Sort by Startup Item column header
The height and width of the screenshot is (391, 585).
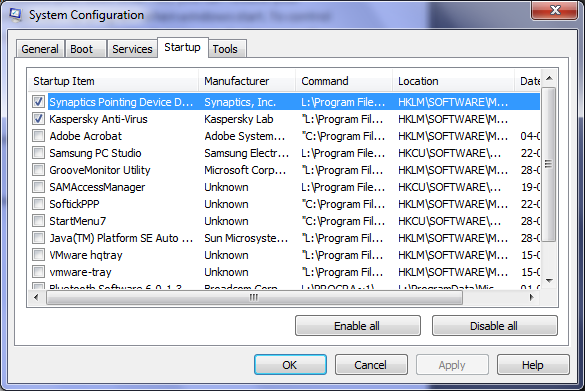(113, 81)
